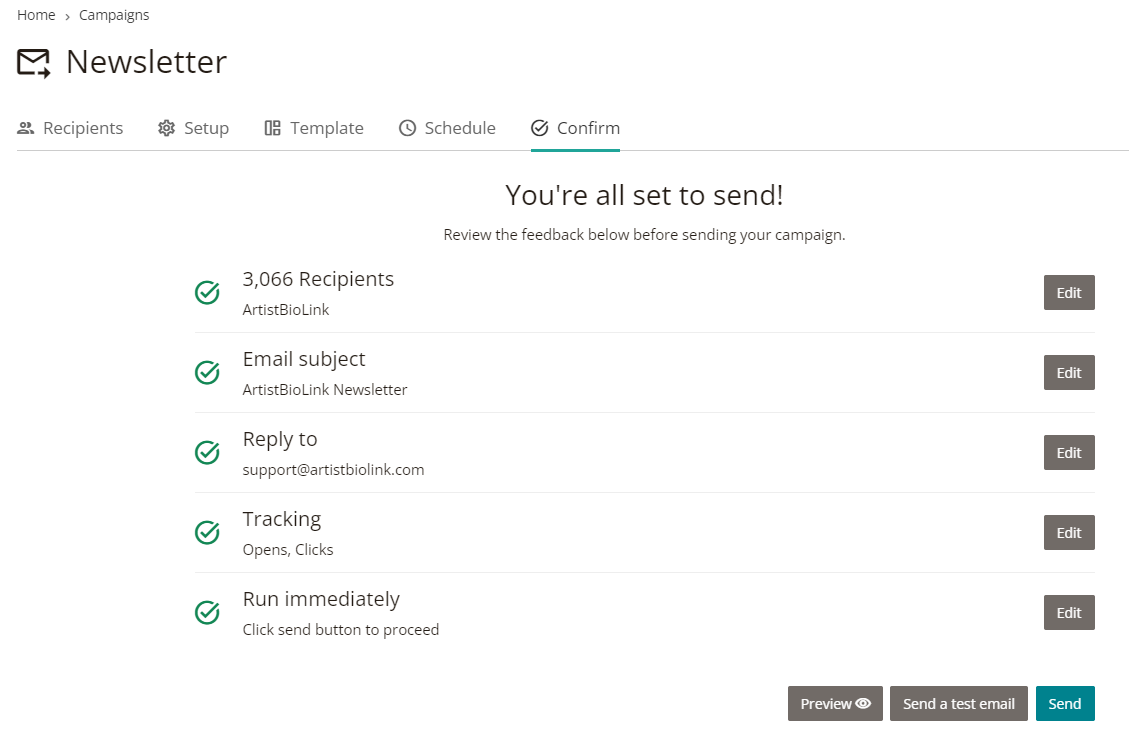This screenshot has height=750, width=1129.
Task: Click the support@artistbiolink.com address
Action: click(333, 469)
